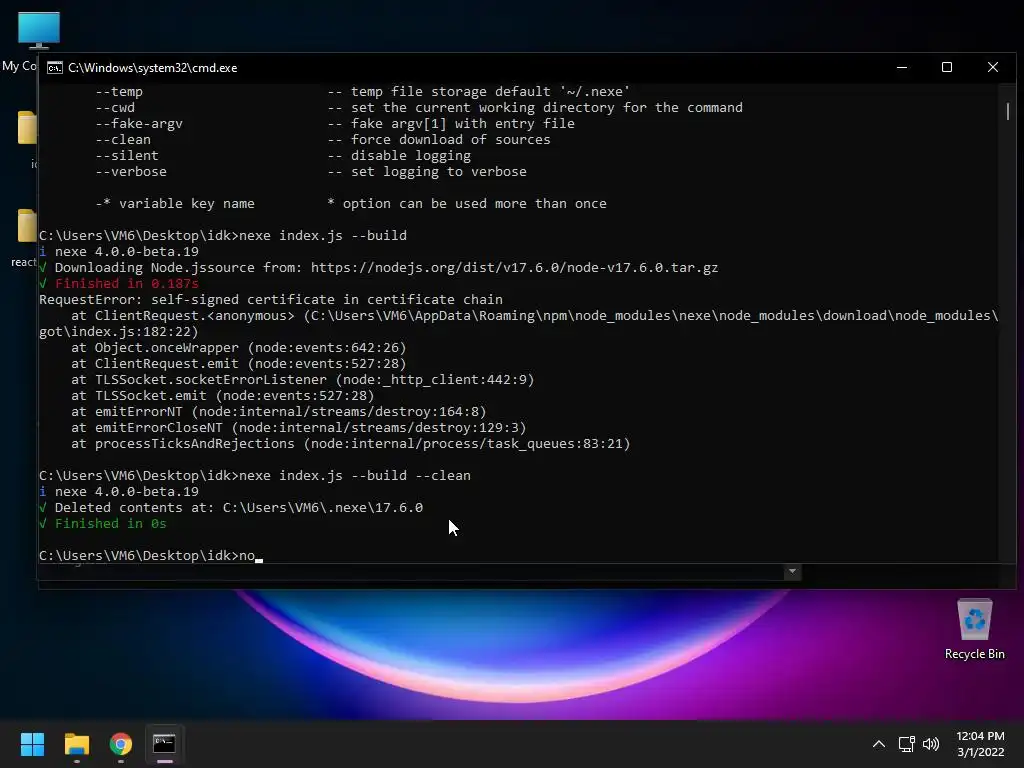Click the nodejs.org download URL text

click(514, 268)
